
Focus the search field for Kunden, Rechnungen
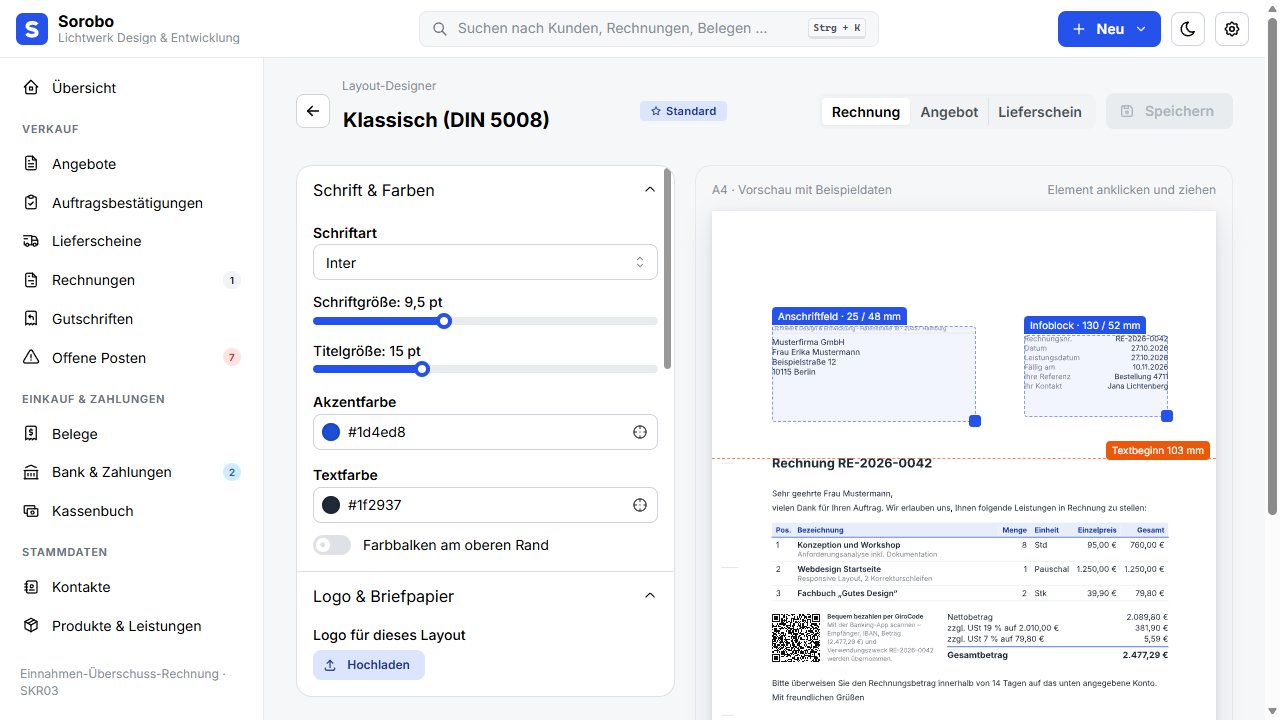(649, 29)
